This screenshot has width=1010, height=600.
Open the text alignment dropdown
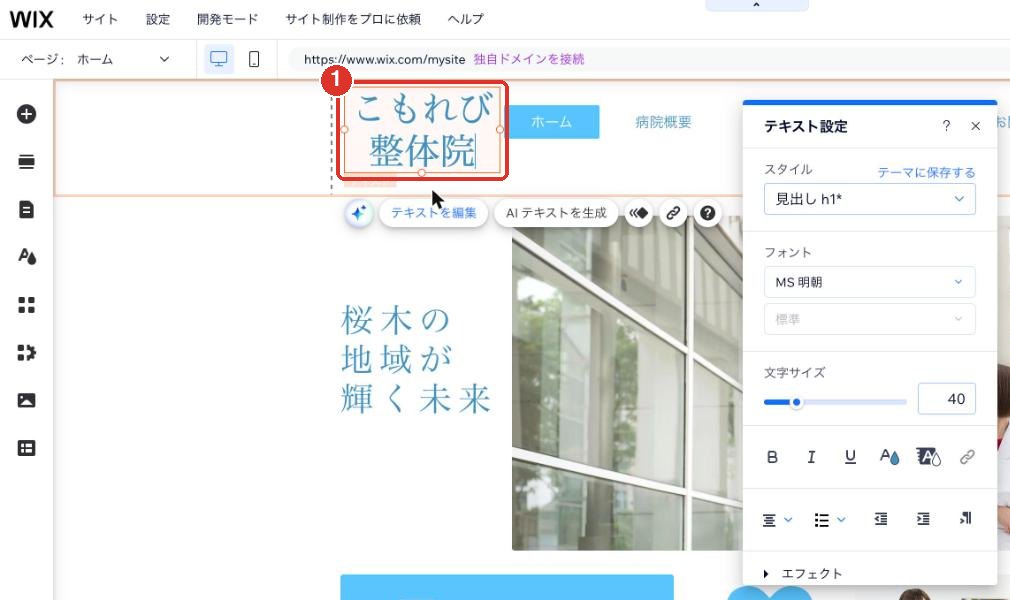coord(777,519)
